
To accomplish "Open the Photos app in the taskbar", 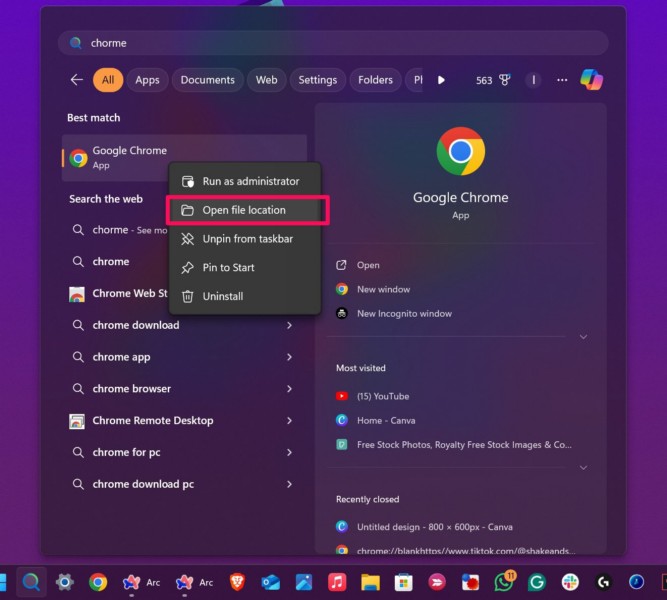I will tap(304, 582).
